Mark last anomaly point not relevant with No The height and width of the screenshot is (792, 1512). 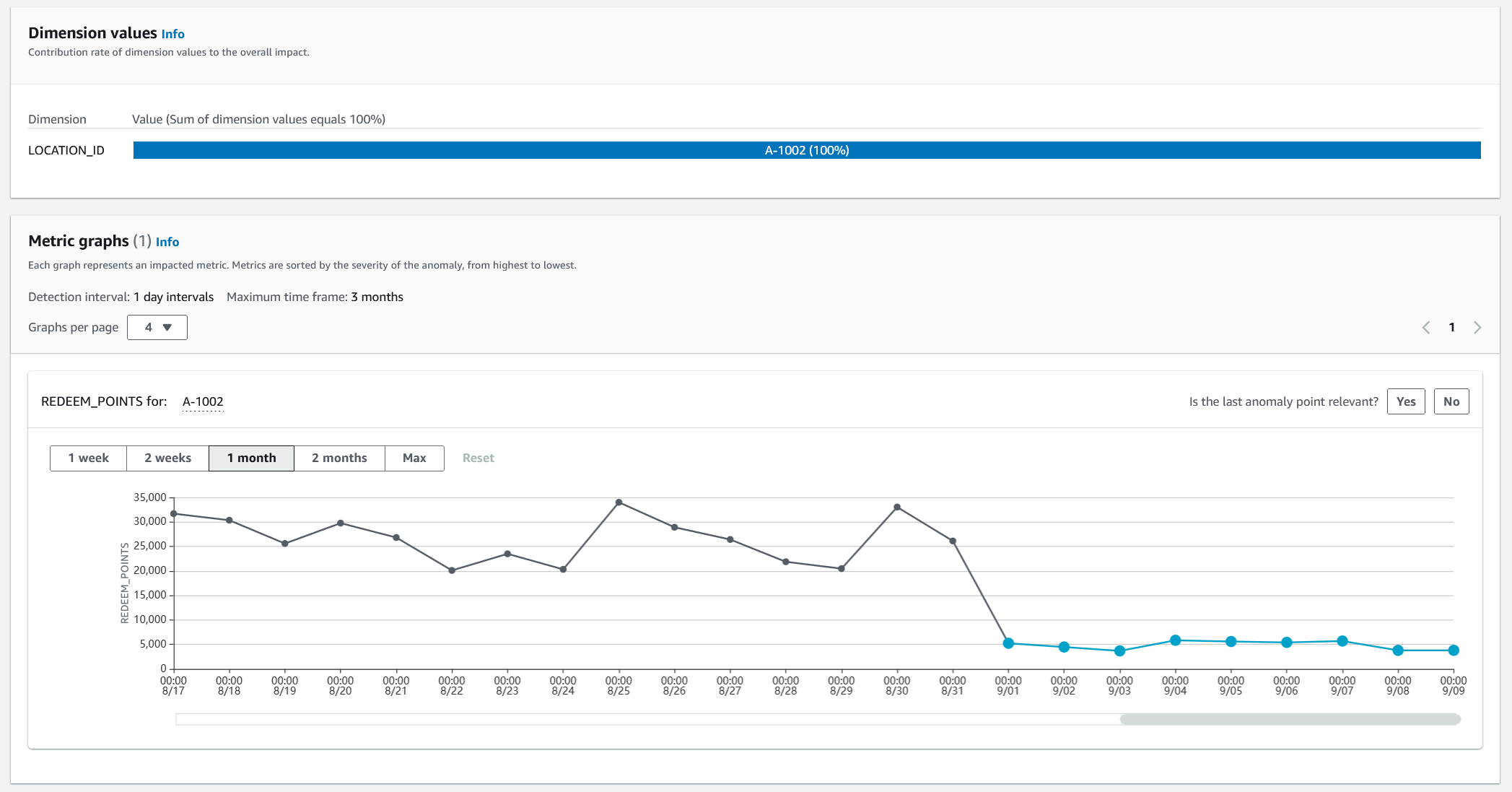1451,401
